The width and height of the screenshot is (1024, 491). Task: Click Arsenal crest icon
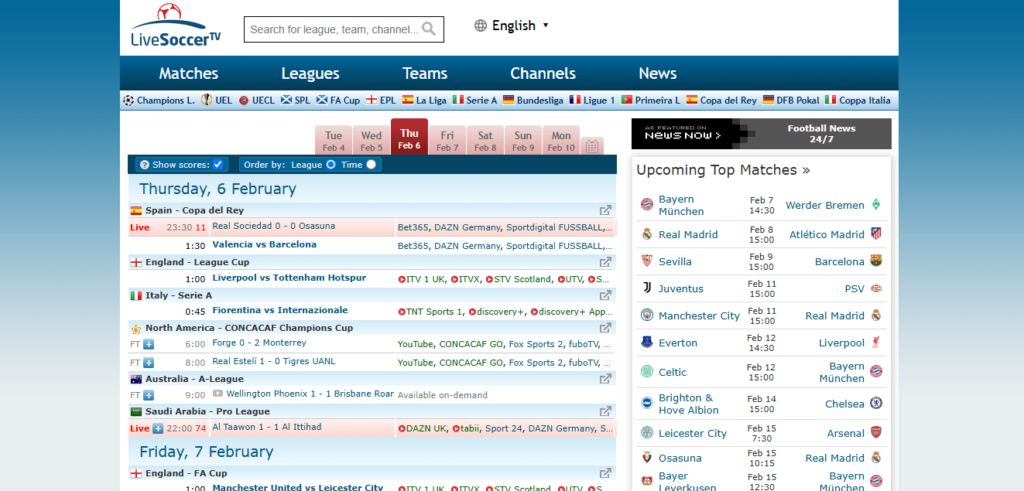[x=876, y=432]
